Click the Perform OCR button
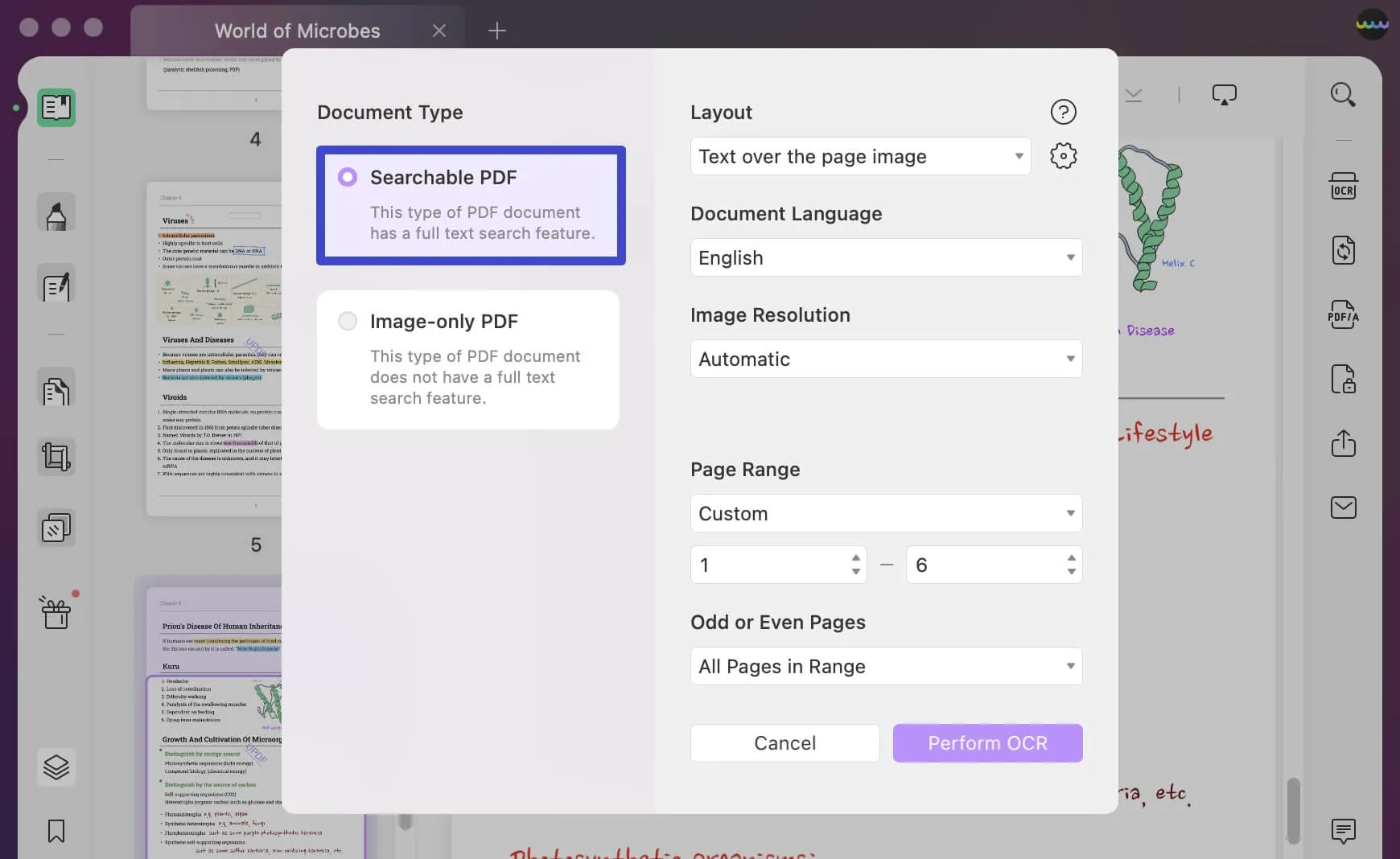Image resolution: width=1400 pixels, height=859 pixels. pyautogui.click(x=986, y=742)
